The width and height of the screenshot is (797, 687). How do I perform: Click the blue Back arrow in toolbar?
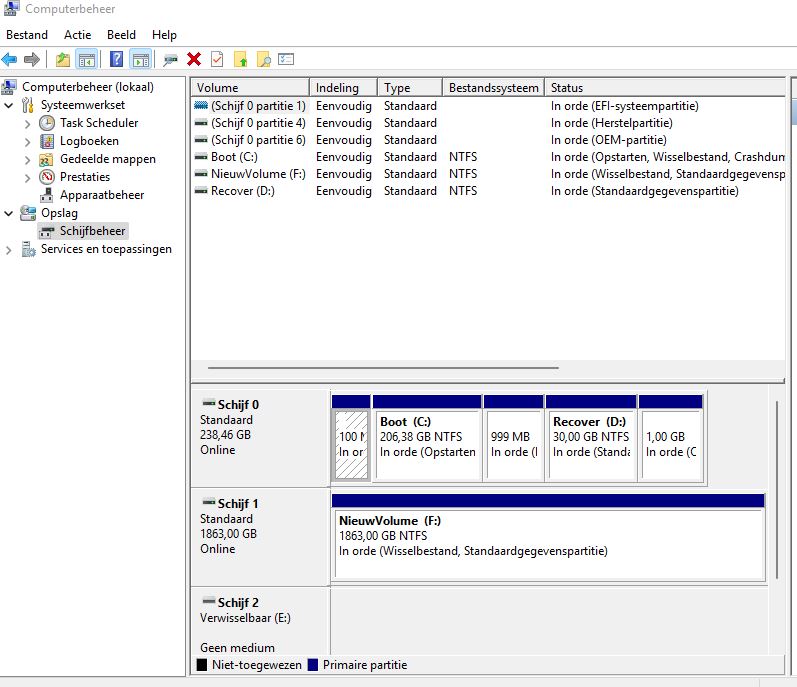pyautogui.click(x=10, y=59)
